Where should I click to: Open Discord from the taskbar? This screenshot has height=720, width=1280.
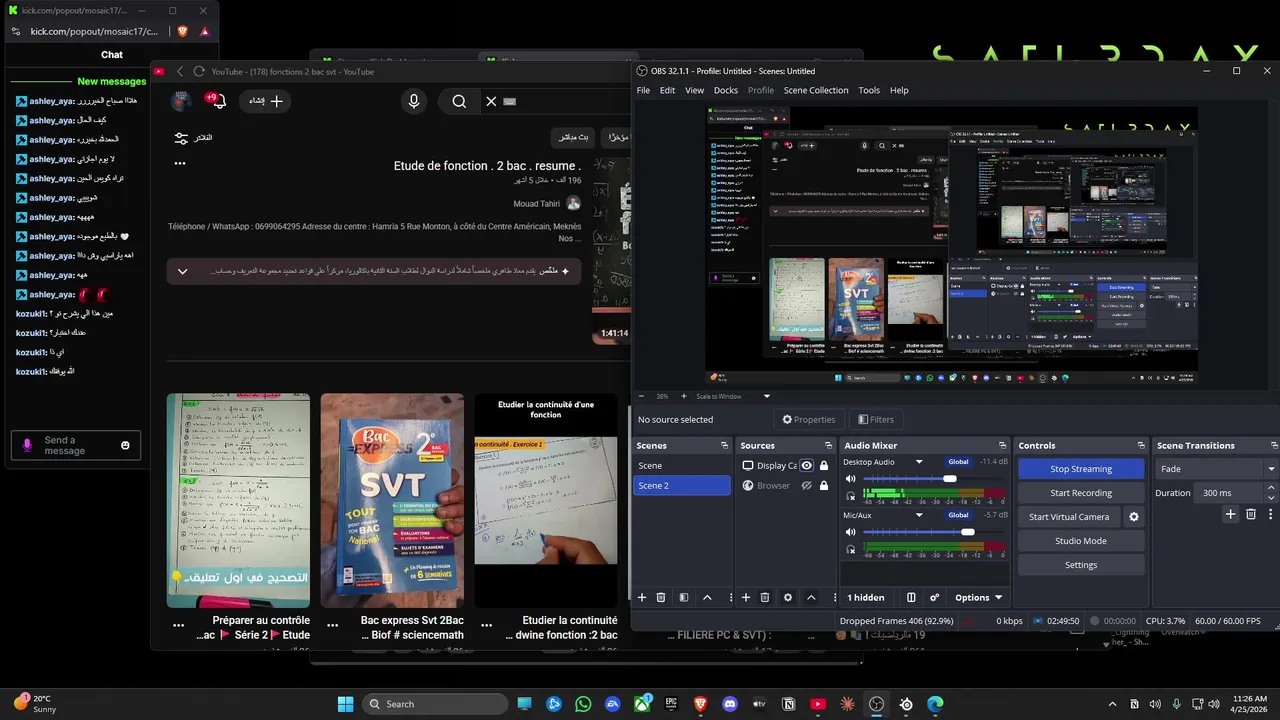pyautogui.click(x=730, y=704)
